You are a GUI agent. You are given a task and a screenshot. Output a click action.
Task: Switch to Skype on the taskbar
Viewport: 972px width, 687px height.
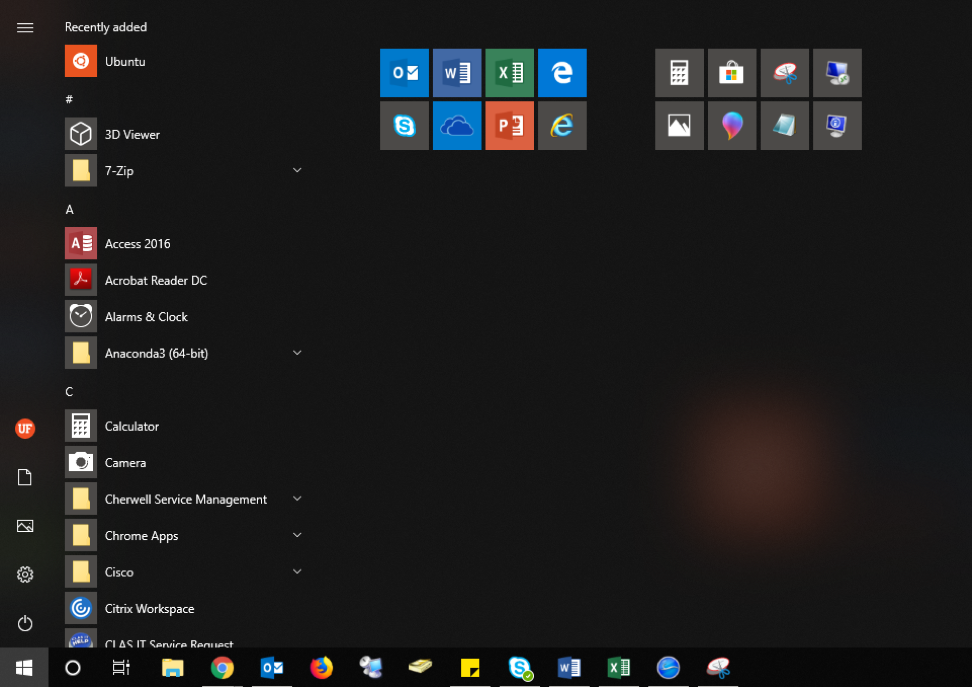[519, 668]
